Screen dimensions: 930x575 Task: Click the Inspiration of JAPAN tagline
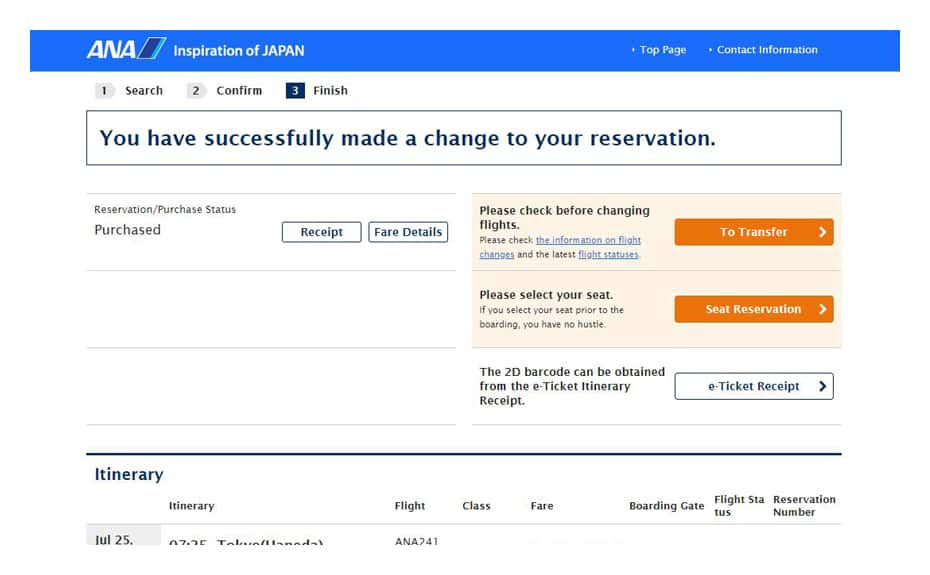(x=239, y=50)
